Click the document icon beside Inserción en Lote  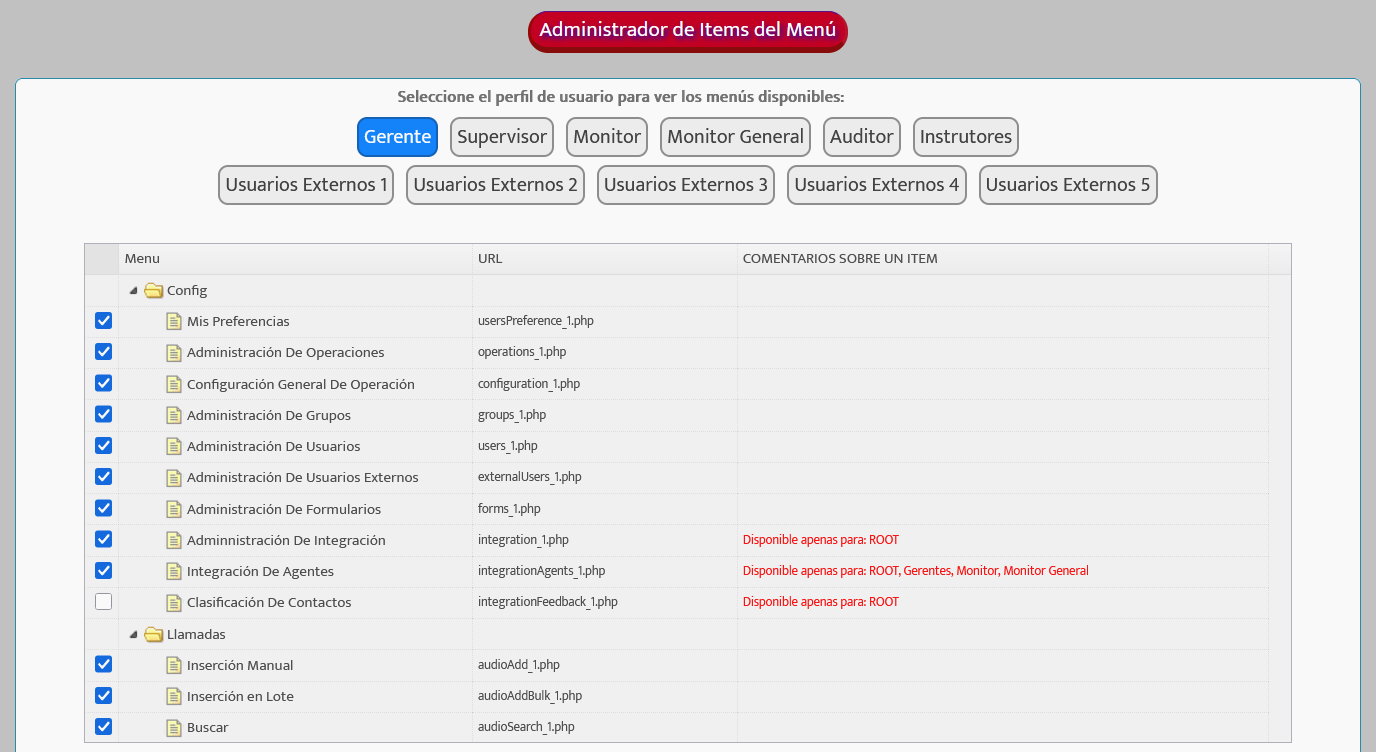[174, 697]
